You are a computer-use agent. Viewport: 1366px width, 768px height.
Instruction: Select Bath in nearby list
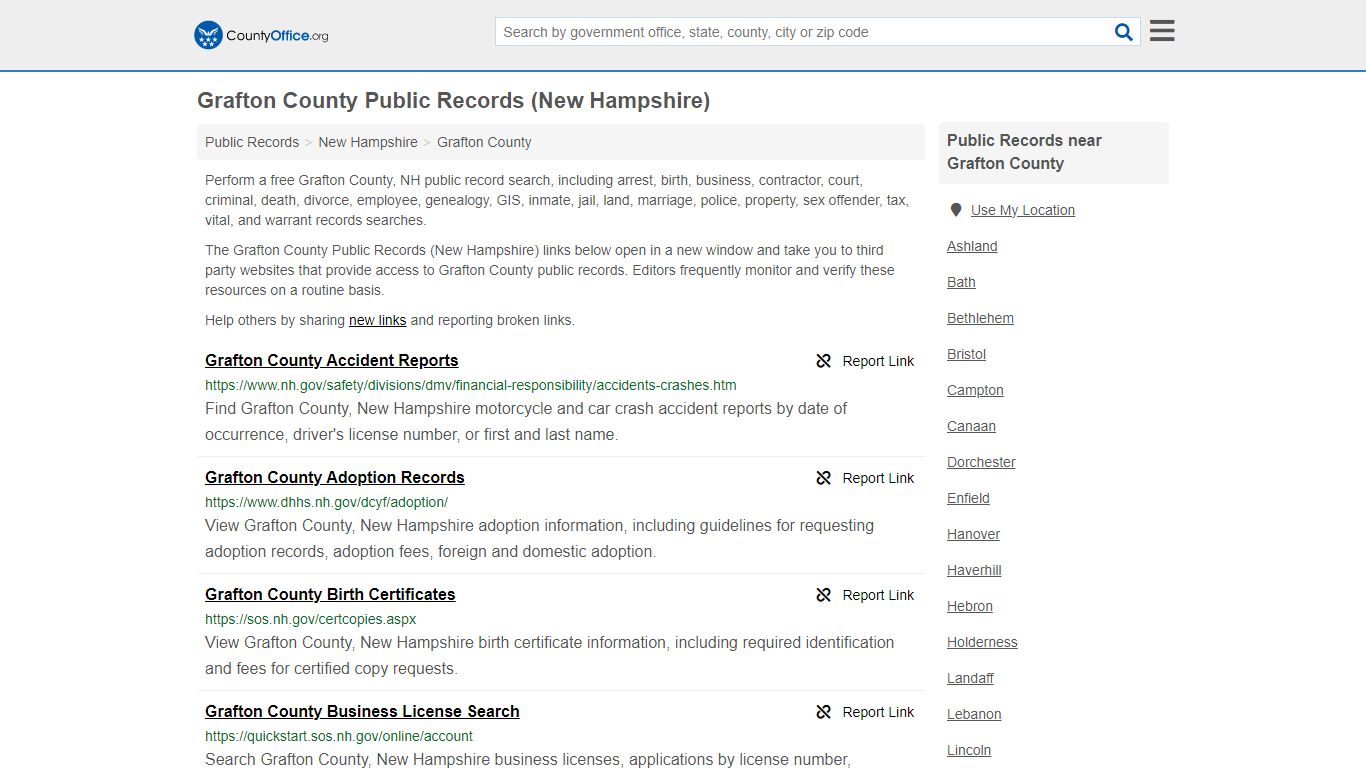[961, 282]
